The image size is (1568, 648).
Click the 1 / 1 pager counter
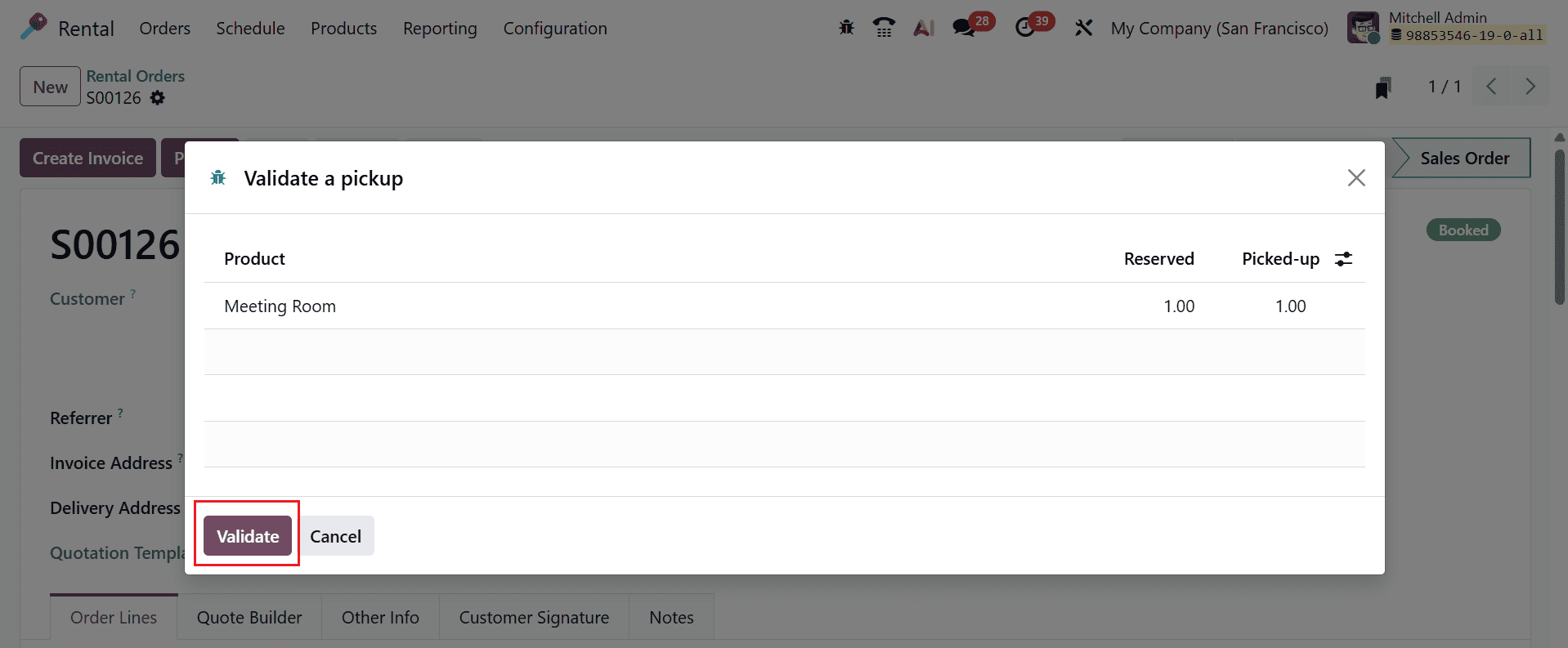[x=1444, y=87]
